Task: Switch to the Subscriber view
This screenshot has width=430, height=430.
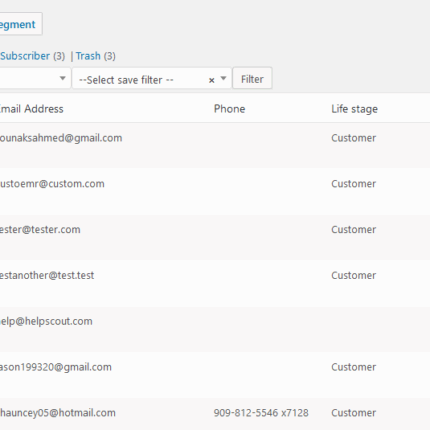Action: (25, 56)
